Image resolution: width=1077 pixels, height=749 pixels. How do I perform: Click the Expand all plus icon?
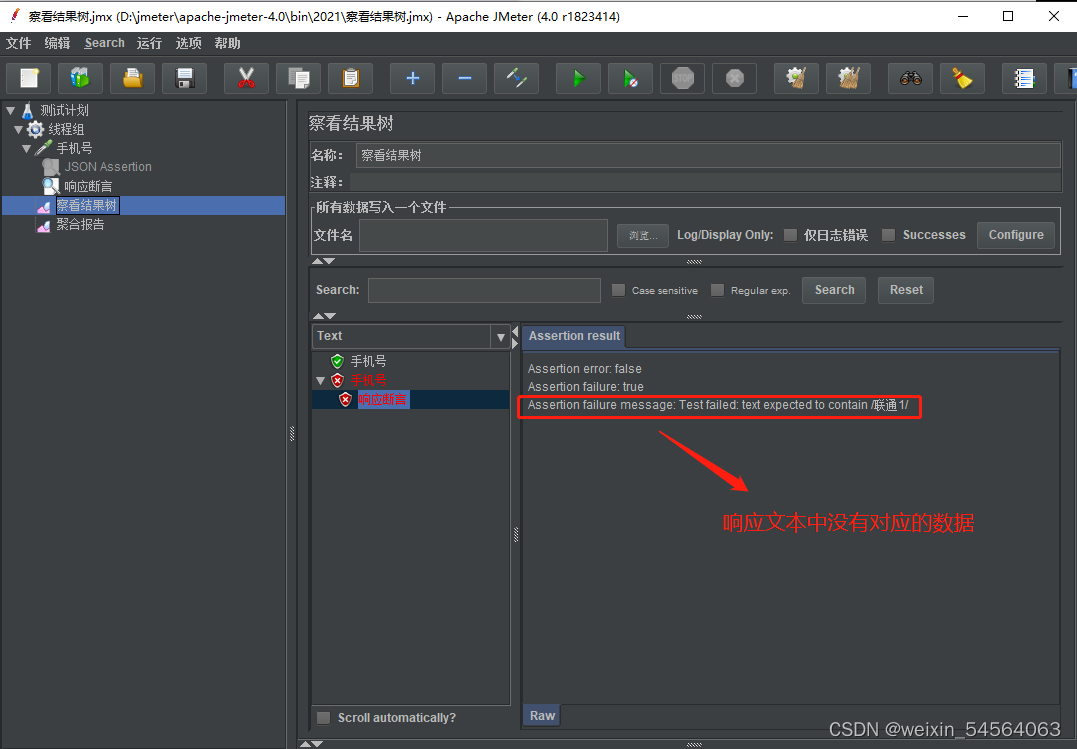412,78
